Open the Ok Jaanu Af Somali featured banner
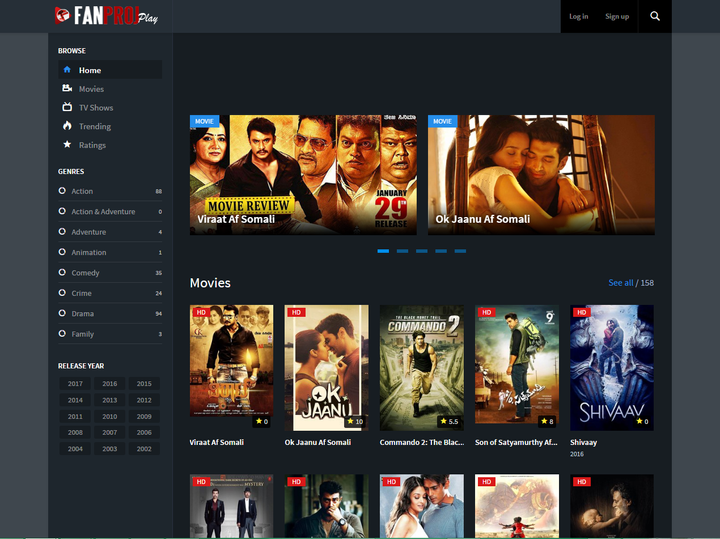720x539 pixels. click(541, 175)
